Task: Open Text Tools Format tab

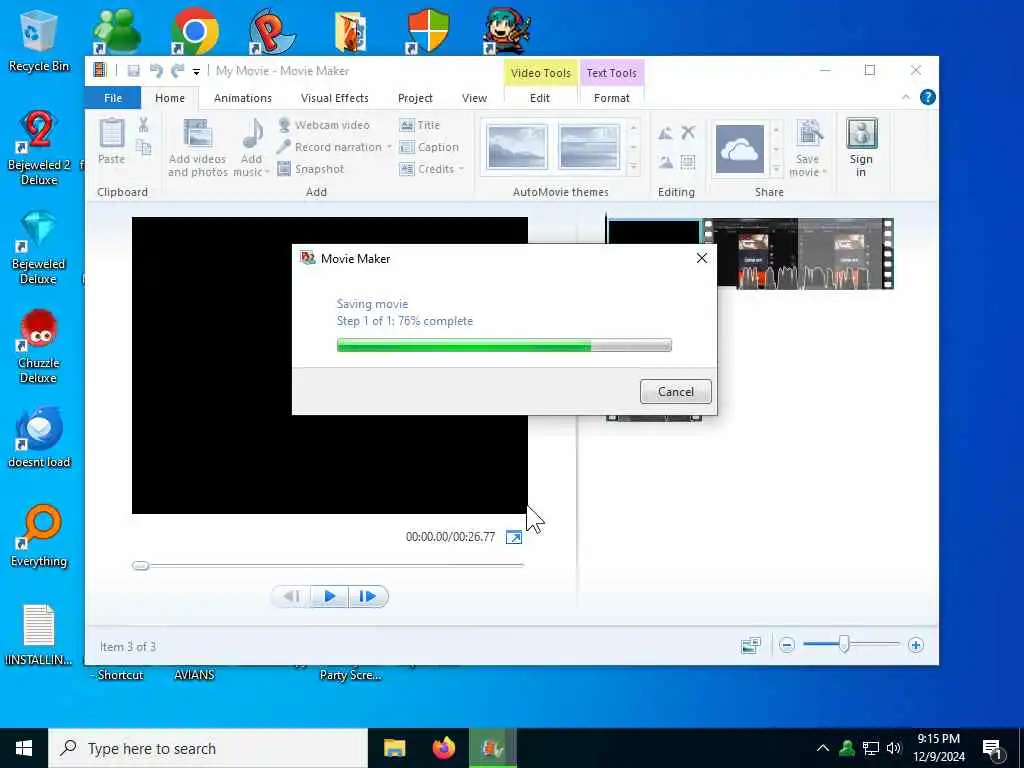Action: tap(611, 98)
